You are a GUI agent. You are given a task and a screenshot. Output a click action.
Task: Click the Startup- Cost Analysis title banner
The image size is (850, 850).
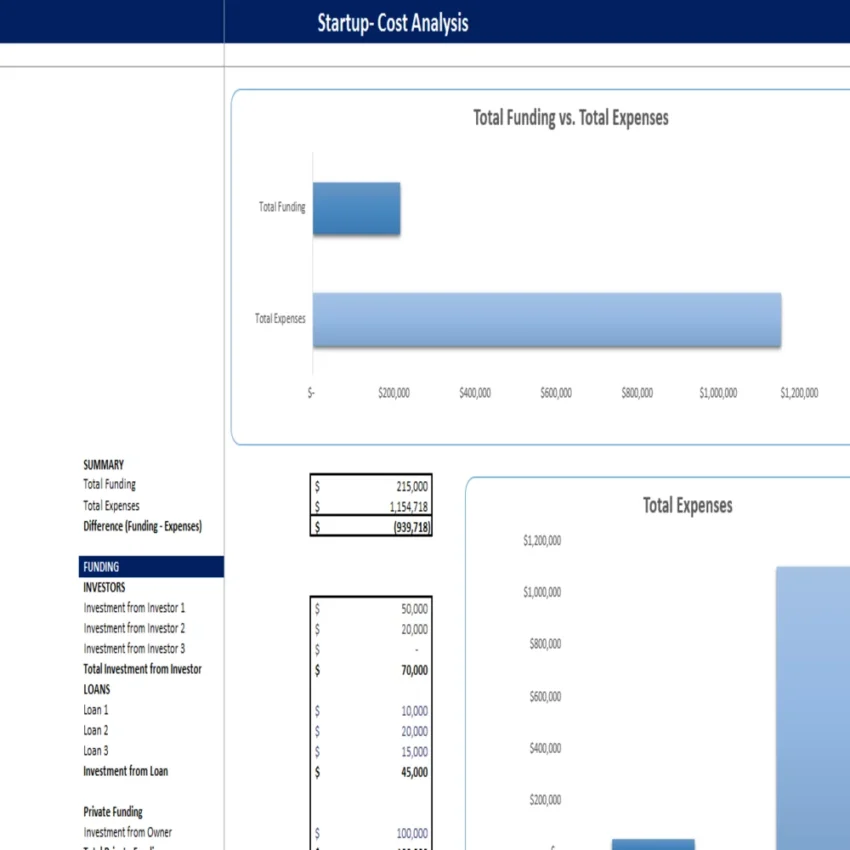[393, 23]
